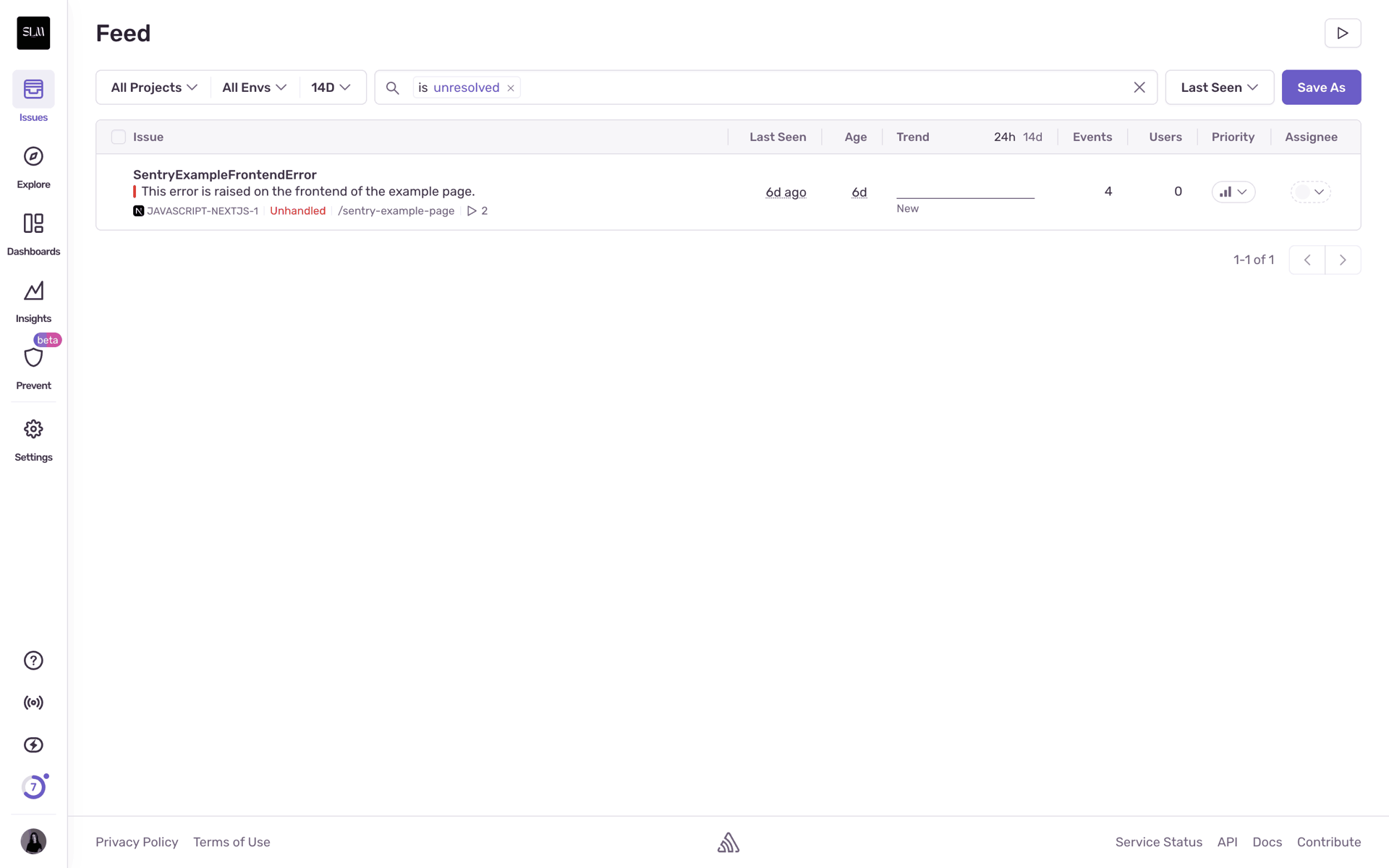Open Terms of Use link
1389x868 pixels.
231,842
